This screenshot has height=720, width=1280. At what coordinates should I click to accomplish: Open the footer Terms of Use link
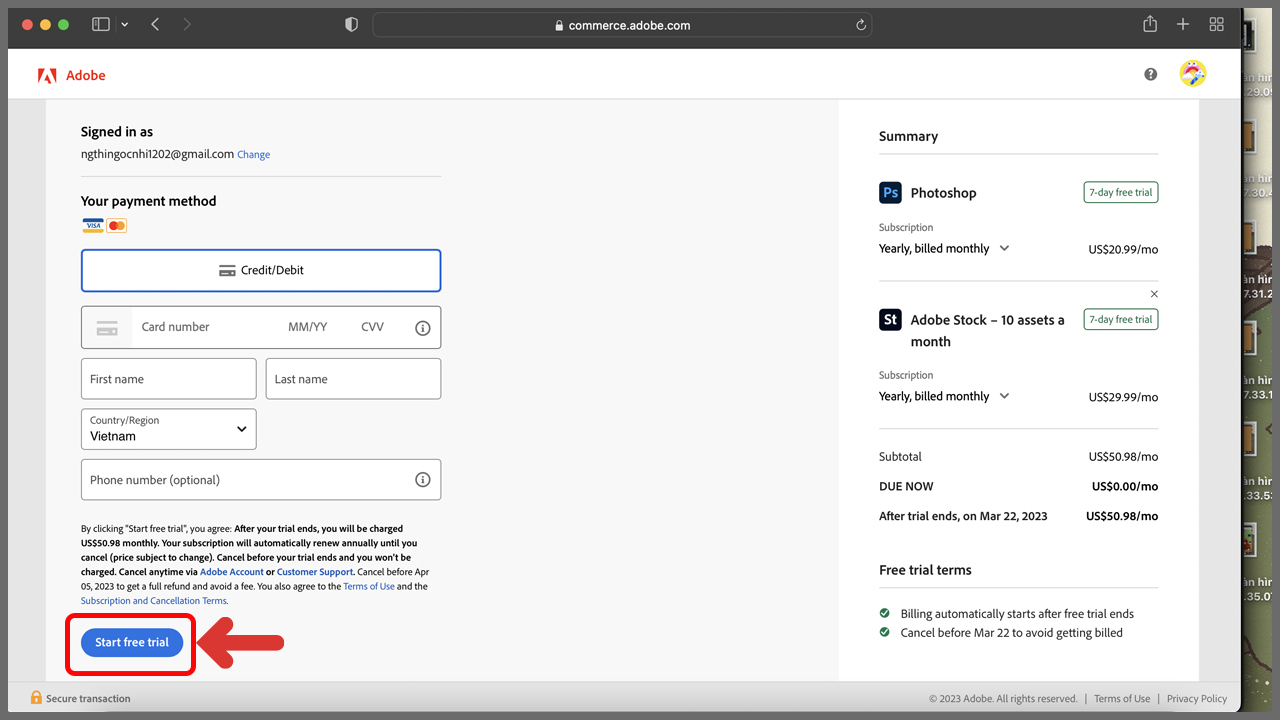coord(1122,699)
